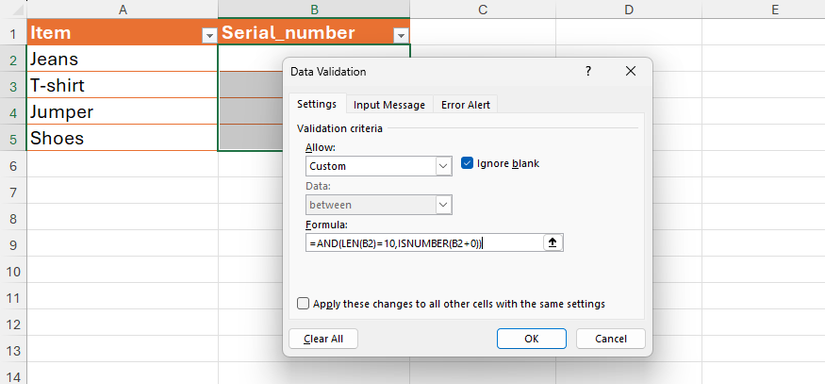Image resolution: width=825 pixels, height=384 pixels.
Task: Select row 8 header
Action: click(13, 217)
